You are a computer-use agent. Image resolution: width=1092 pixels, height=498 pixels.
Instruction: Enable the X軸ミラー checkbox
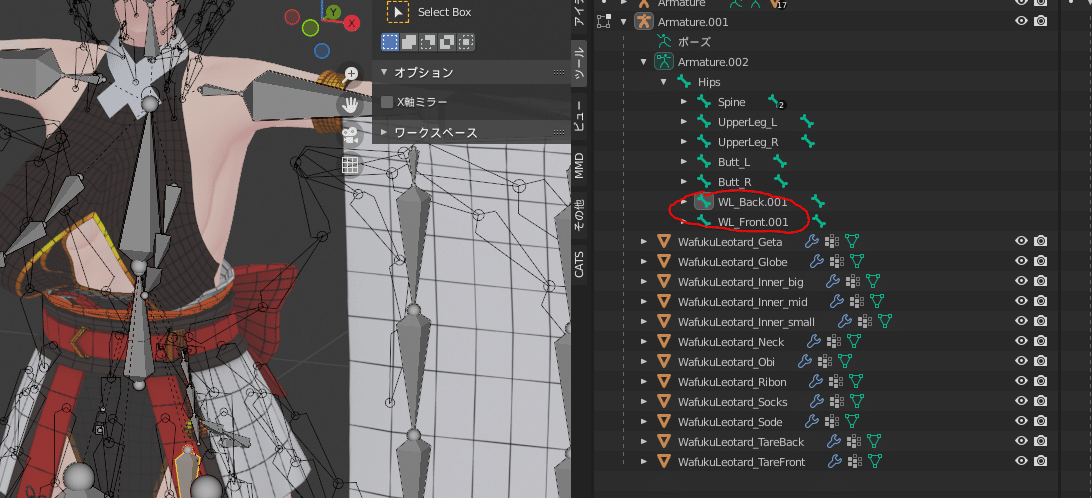coord(387,102)
